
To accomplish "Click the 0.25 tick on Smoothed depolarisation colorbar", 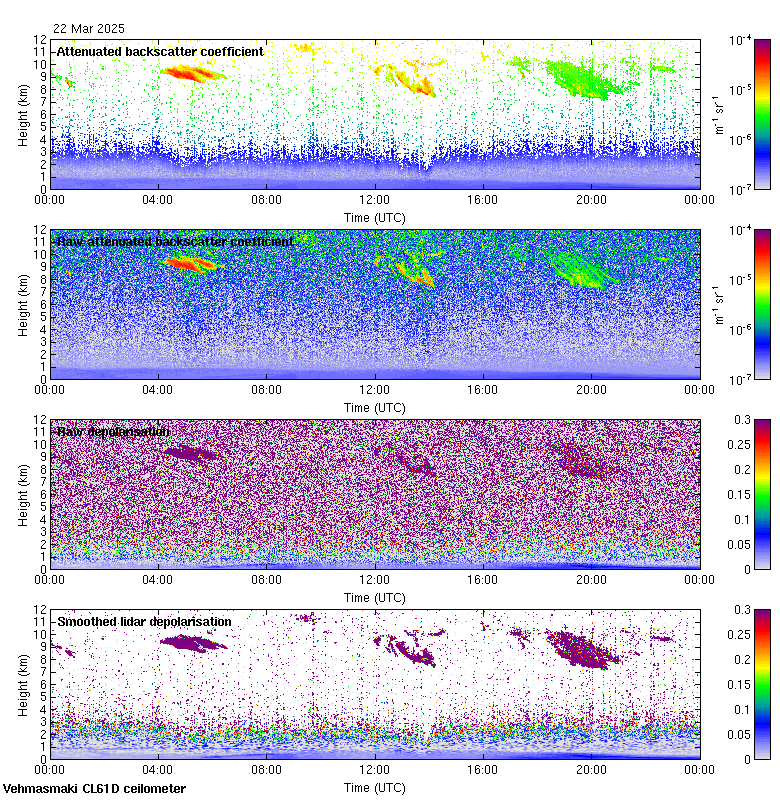I will coord(739,634).
